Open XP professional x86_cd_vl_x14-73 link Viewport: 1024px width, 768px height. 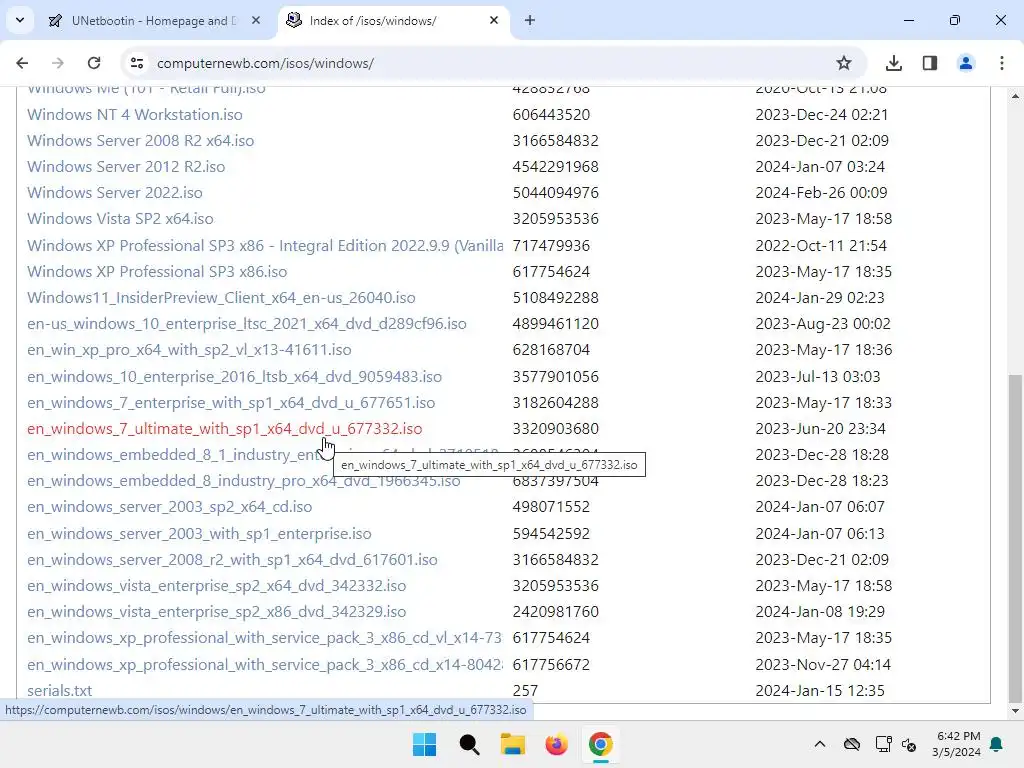pyautogui.click(x=264, y=638)
